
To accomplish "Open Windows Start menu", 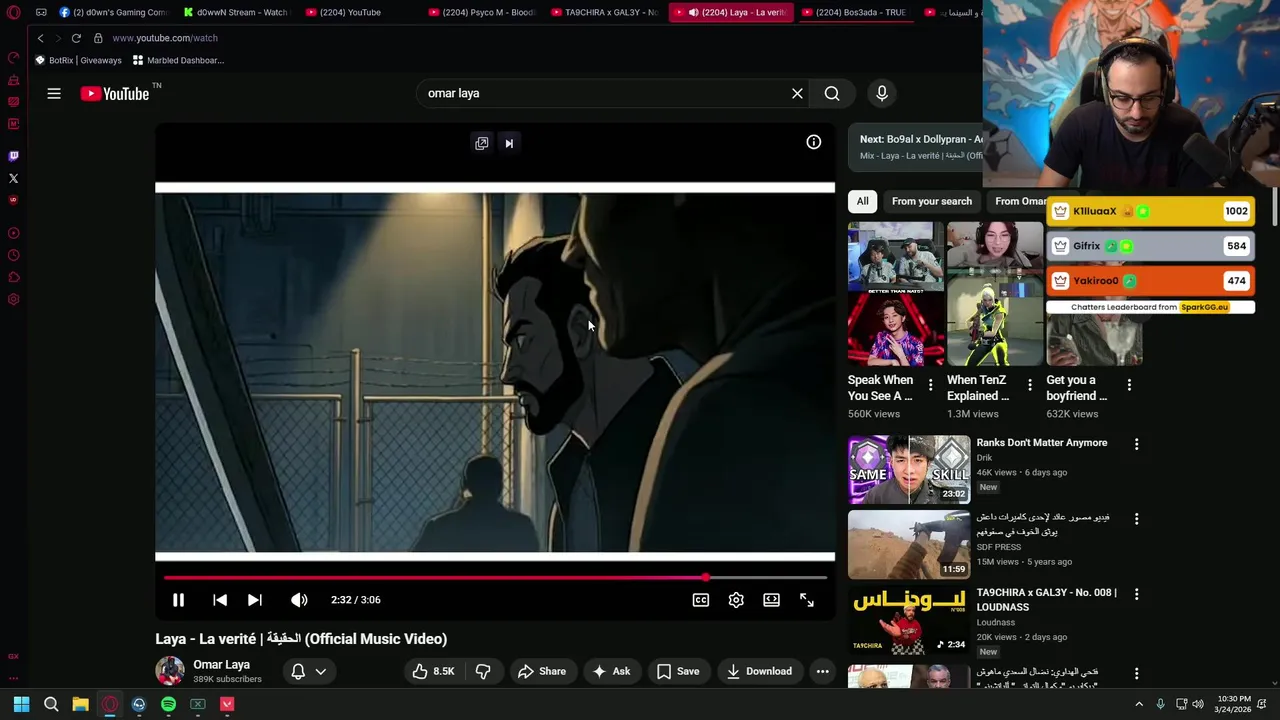I will (21, 704).
